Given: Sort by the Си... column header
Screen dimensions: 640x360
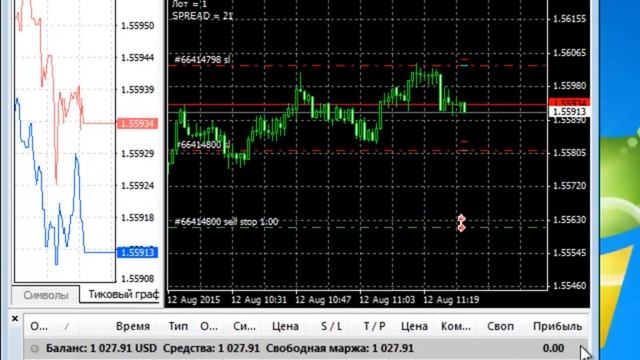Looking at the screenshot, I should click(244, 327).
